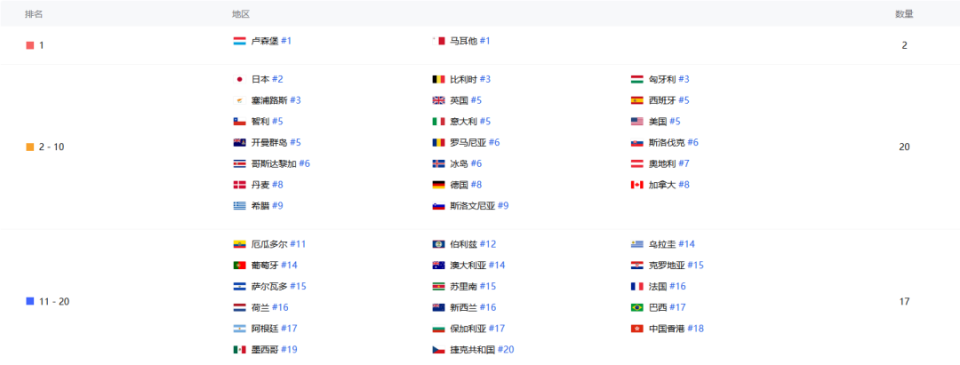Click the Luxembourg flag next to 卢森堡
Screen dimensions: 960x365
[x=239, y=41]
